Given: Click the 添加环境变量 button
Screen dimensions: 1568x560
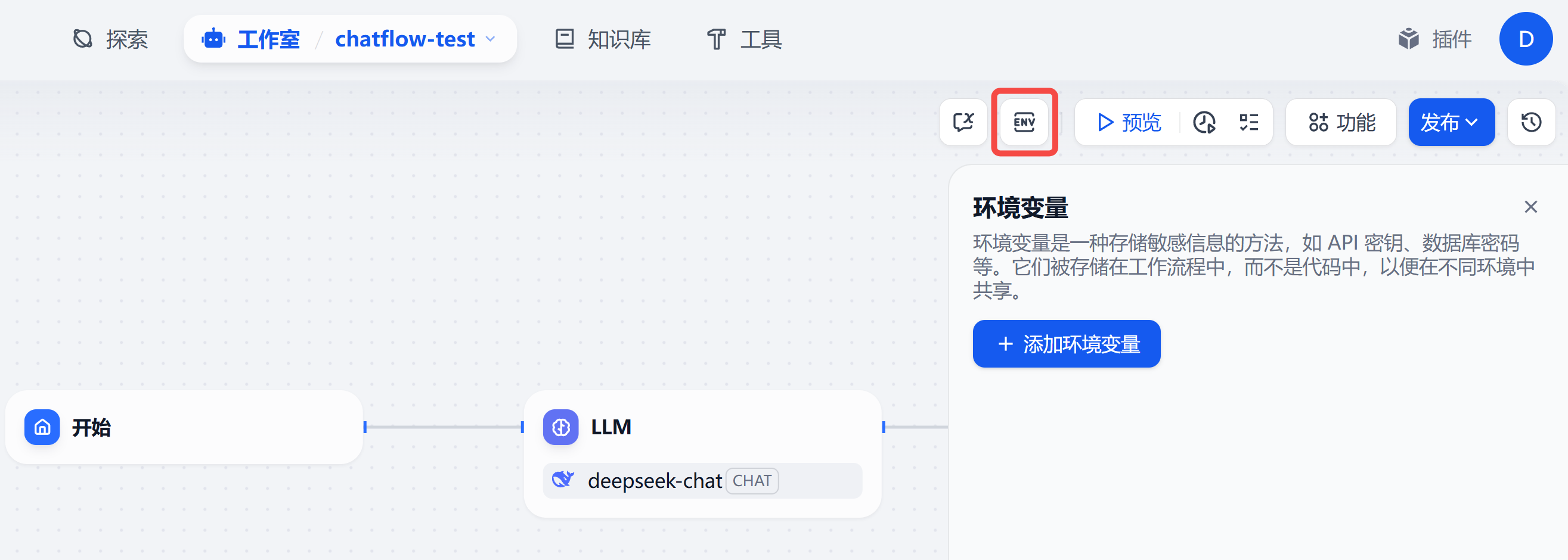Looking at the screenshot, I should click(x=1067, y=344).
